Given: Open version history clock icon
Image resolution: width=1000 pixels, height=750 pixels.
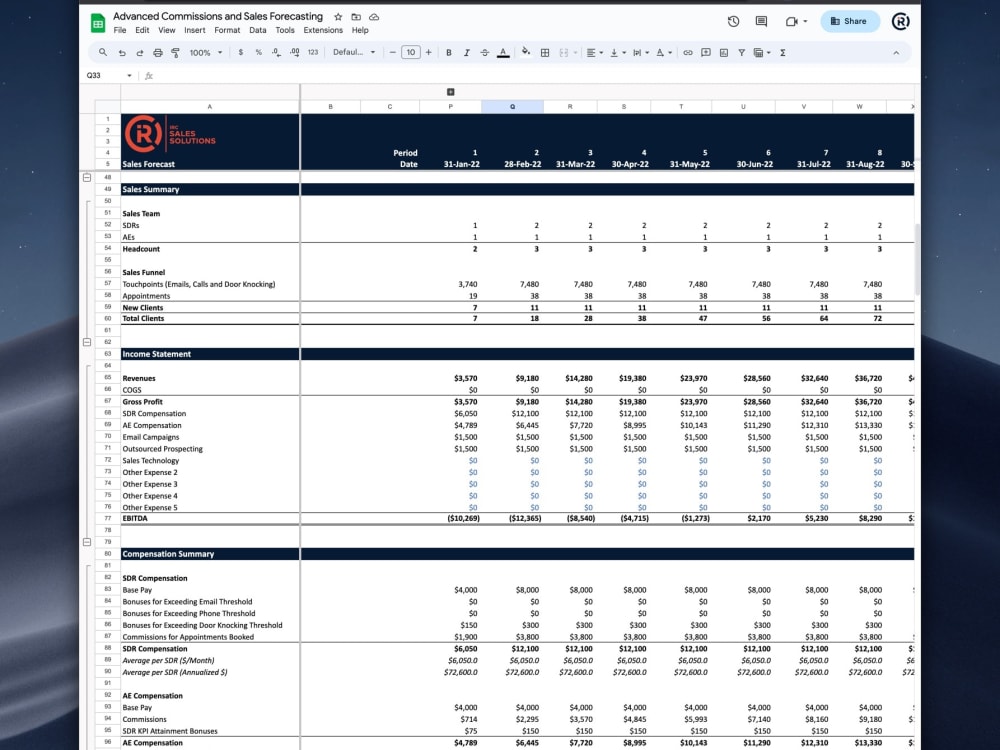Looking at the screenshot, I should point(733,21).
